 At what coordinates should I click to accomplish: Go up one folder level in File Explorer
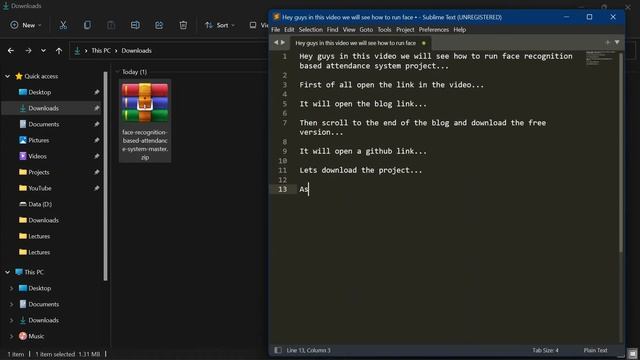pyautogui.click(x=59, y=51)
